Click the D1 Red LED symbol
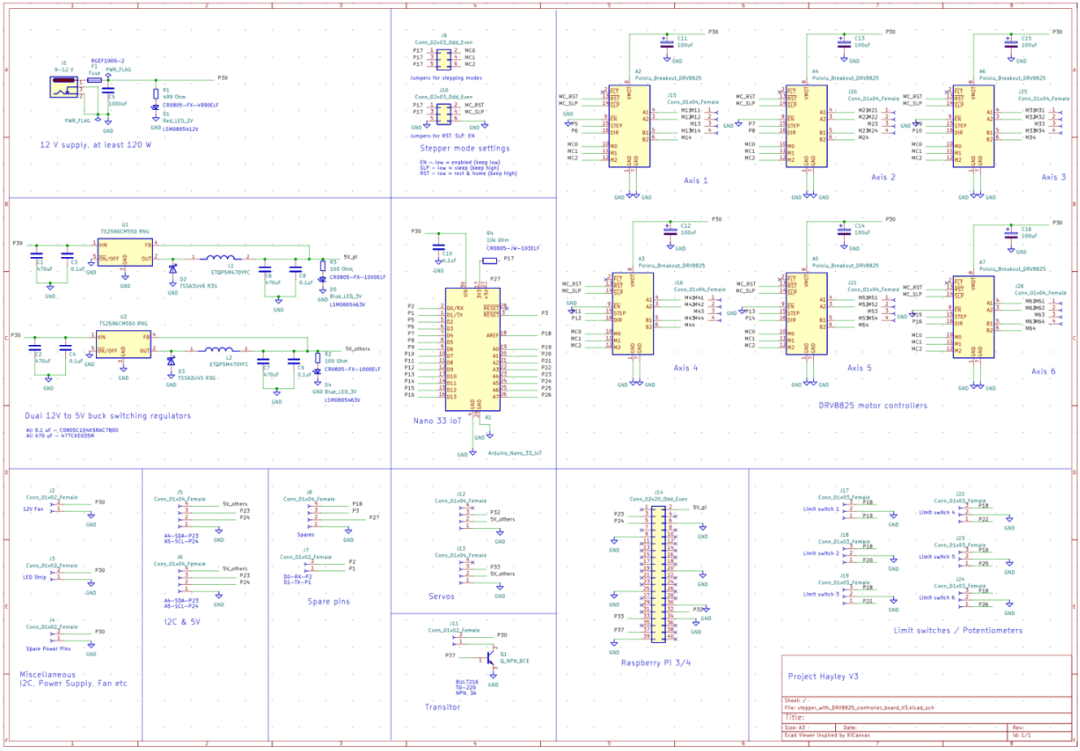 [x=156, y=108]
